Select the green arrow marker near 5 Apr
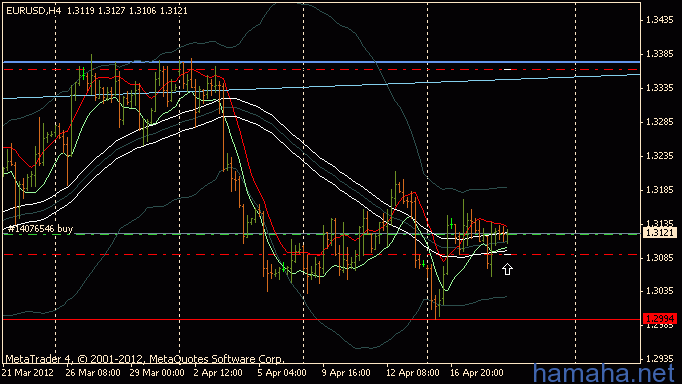 click(284, 267)
